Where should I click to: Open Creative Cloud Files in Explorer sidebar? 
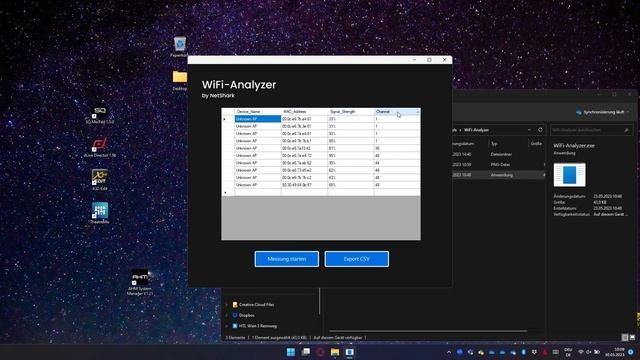point(256,304)
